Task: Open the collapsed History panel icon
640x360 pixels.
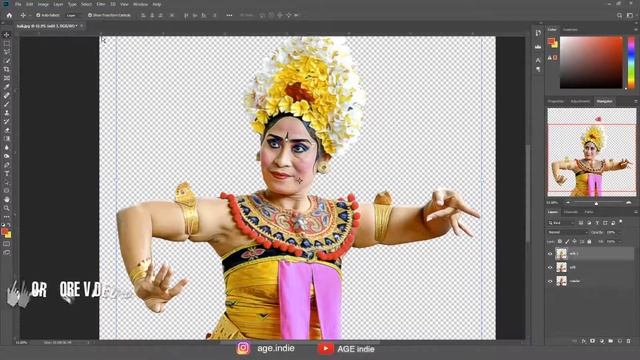Action: (x=538, y=33)
